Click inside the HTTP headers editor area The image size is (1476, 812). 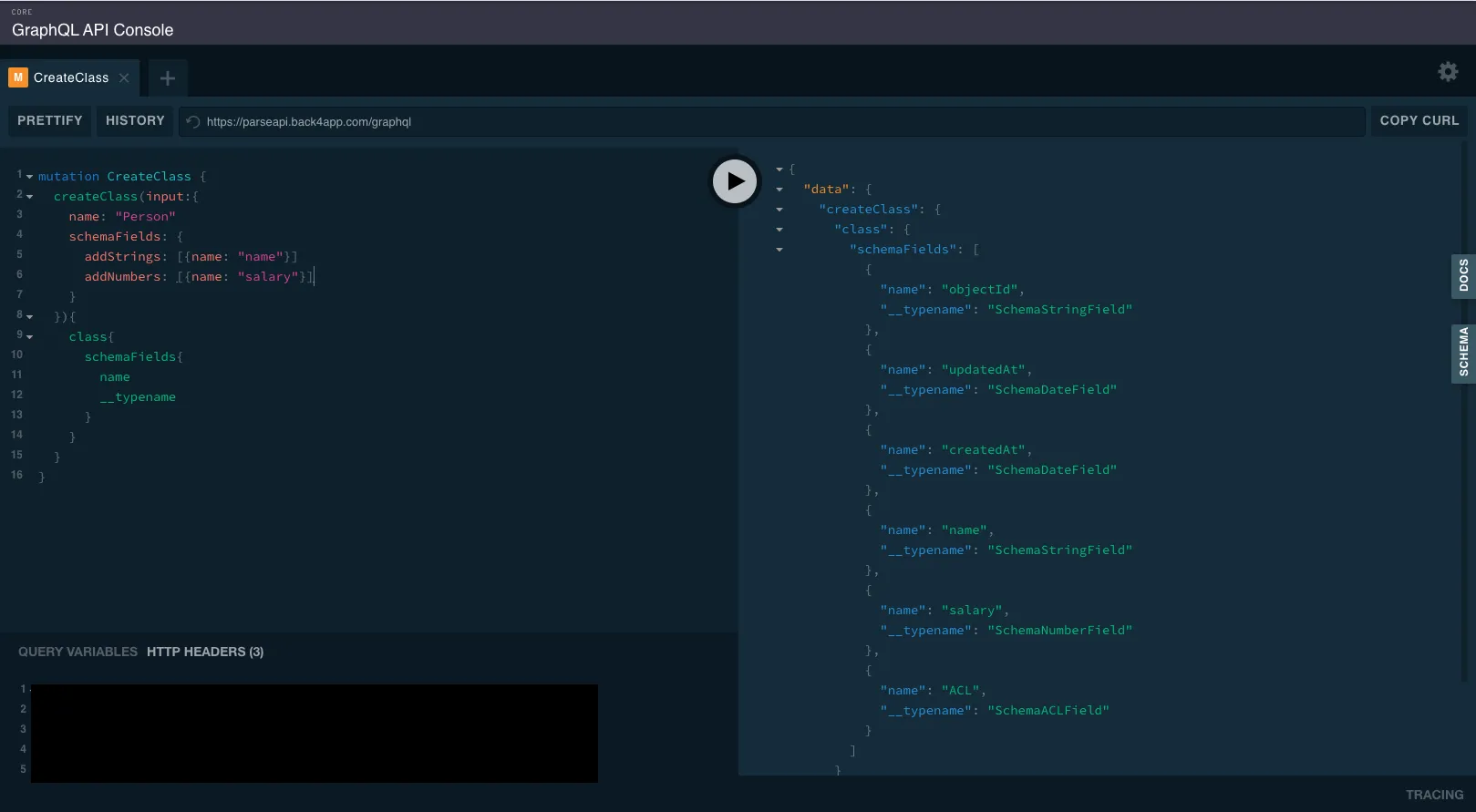tap(315, 733)
